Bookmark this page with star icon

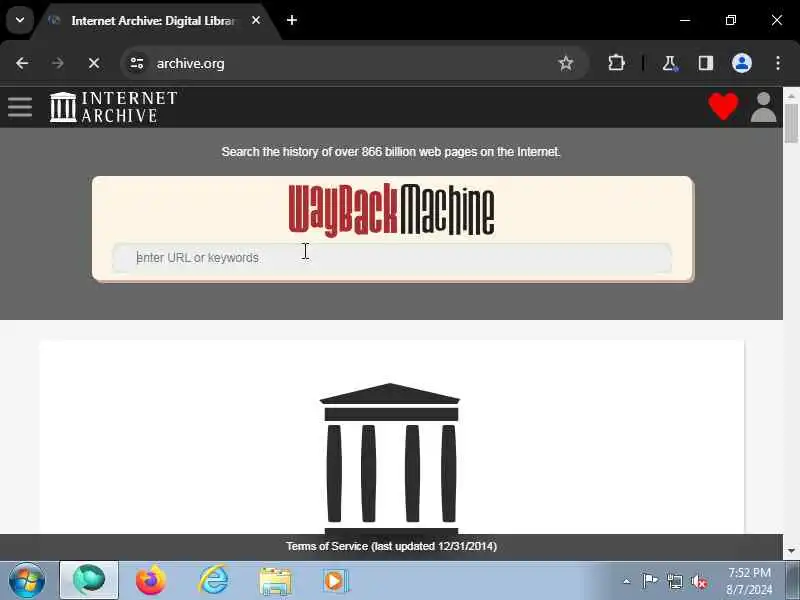point(566,63)
